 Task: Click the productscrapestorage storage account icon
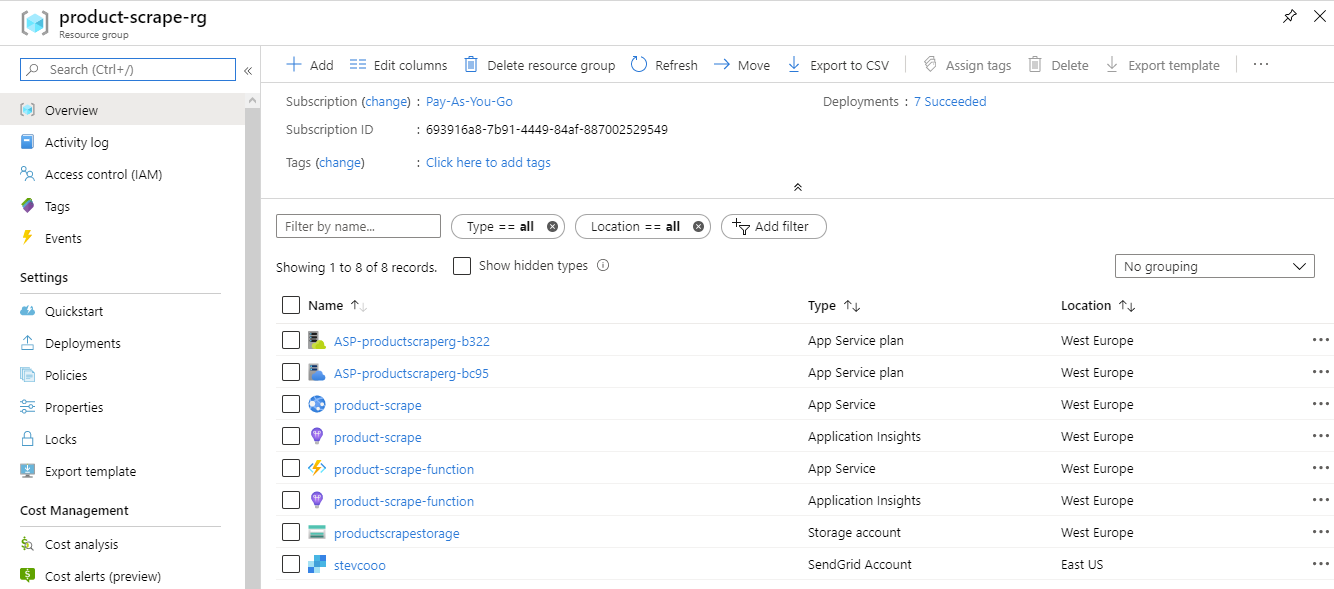[317, 532]
